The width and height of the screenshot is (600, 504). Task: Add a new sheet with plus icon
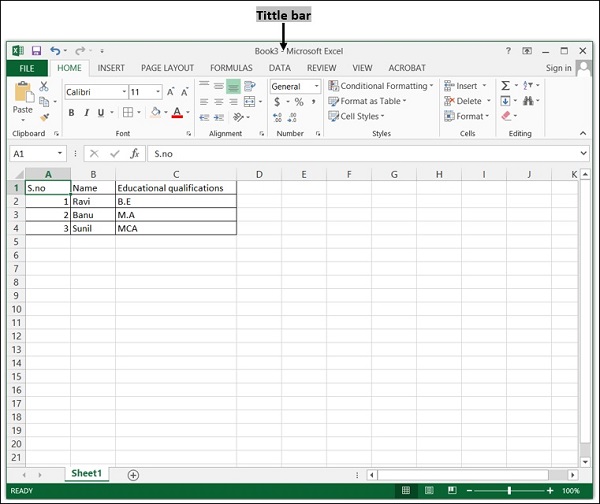coord(133,474)
